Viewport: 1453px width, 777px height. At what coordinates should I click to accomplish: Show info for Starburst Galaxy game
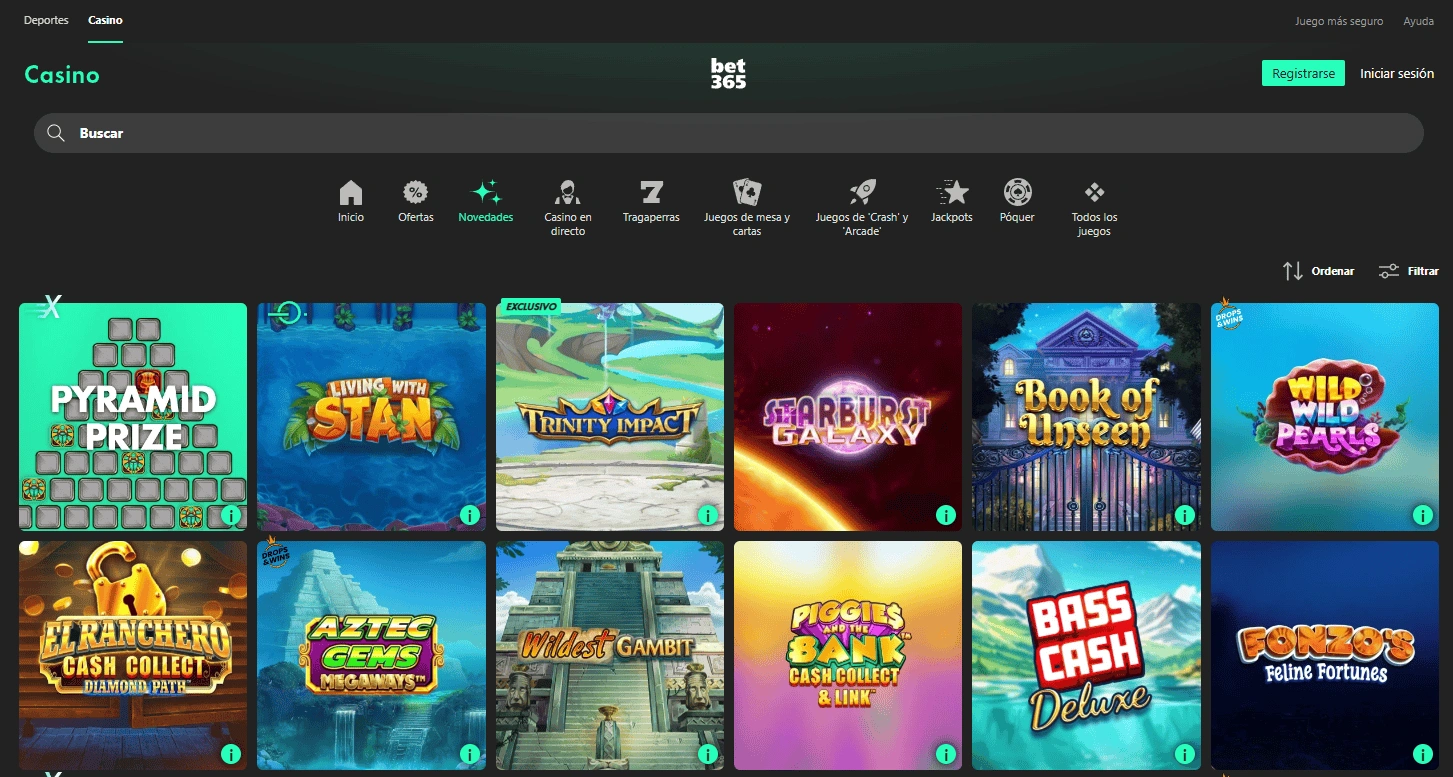pos(946,515)
